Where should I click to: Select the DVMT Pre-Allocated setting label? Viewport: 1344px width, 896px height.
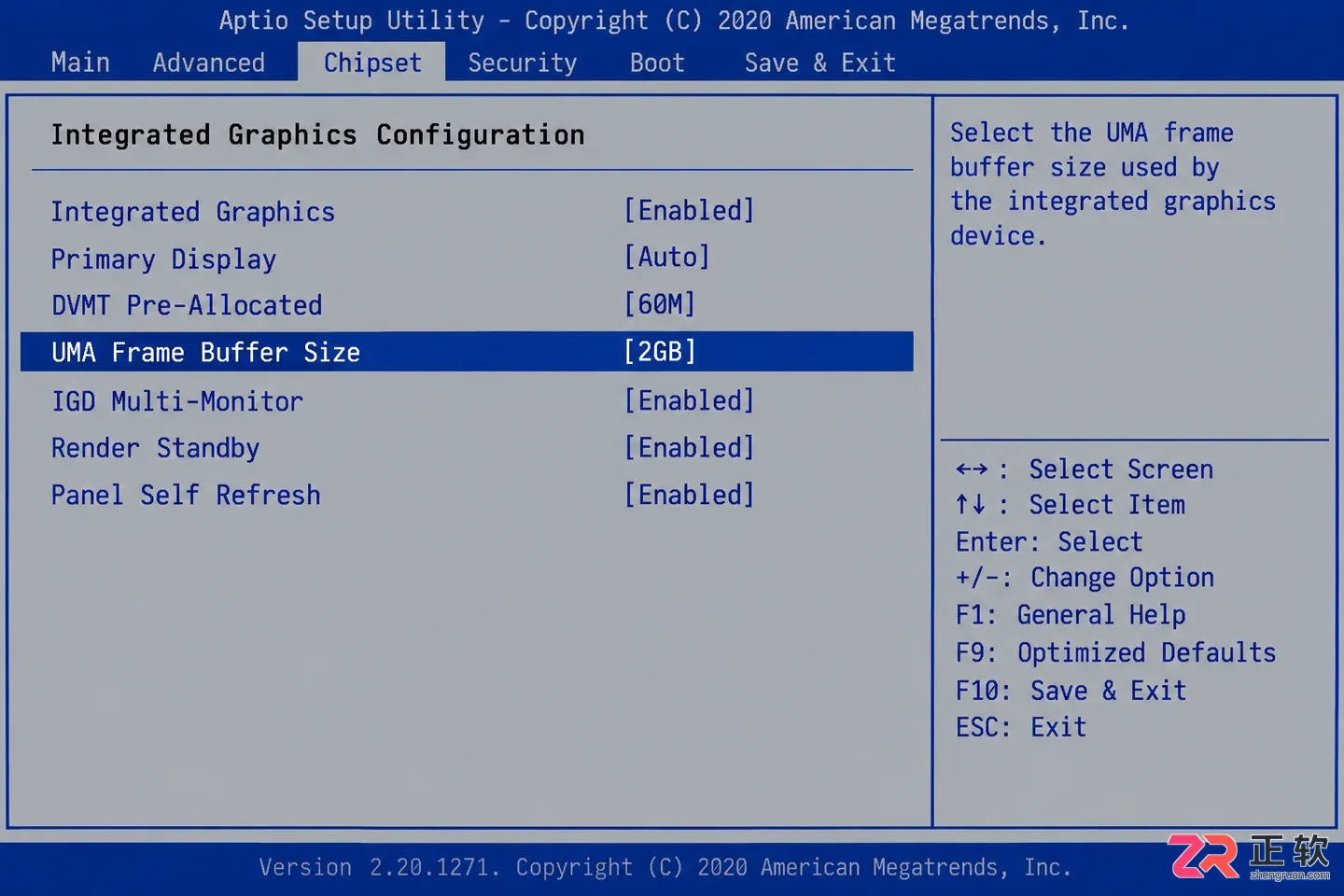(187, 305)
